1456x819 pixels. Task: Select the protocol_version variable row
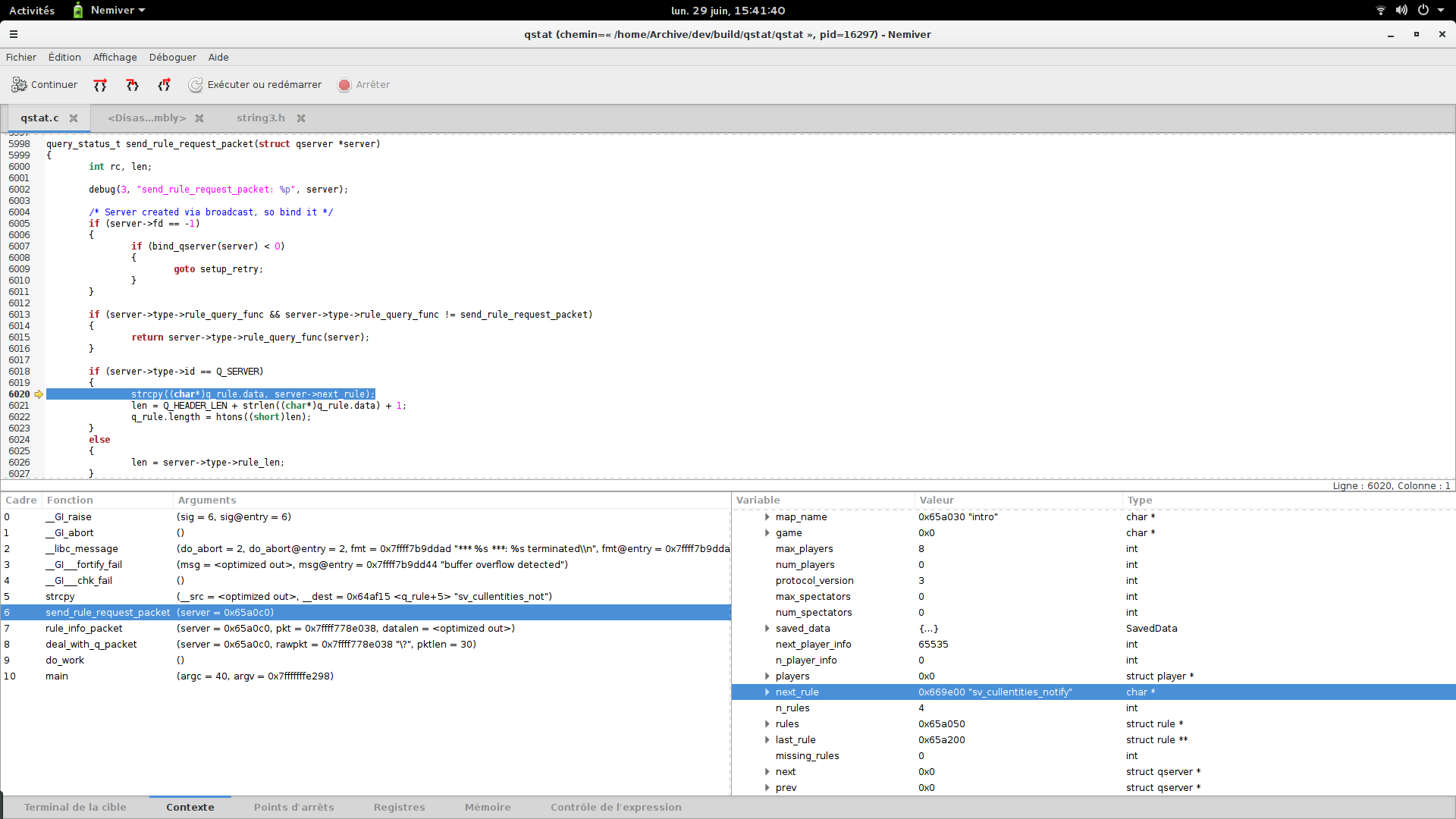click(1094, 581)
